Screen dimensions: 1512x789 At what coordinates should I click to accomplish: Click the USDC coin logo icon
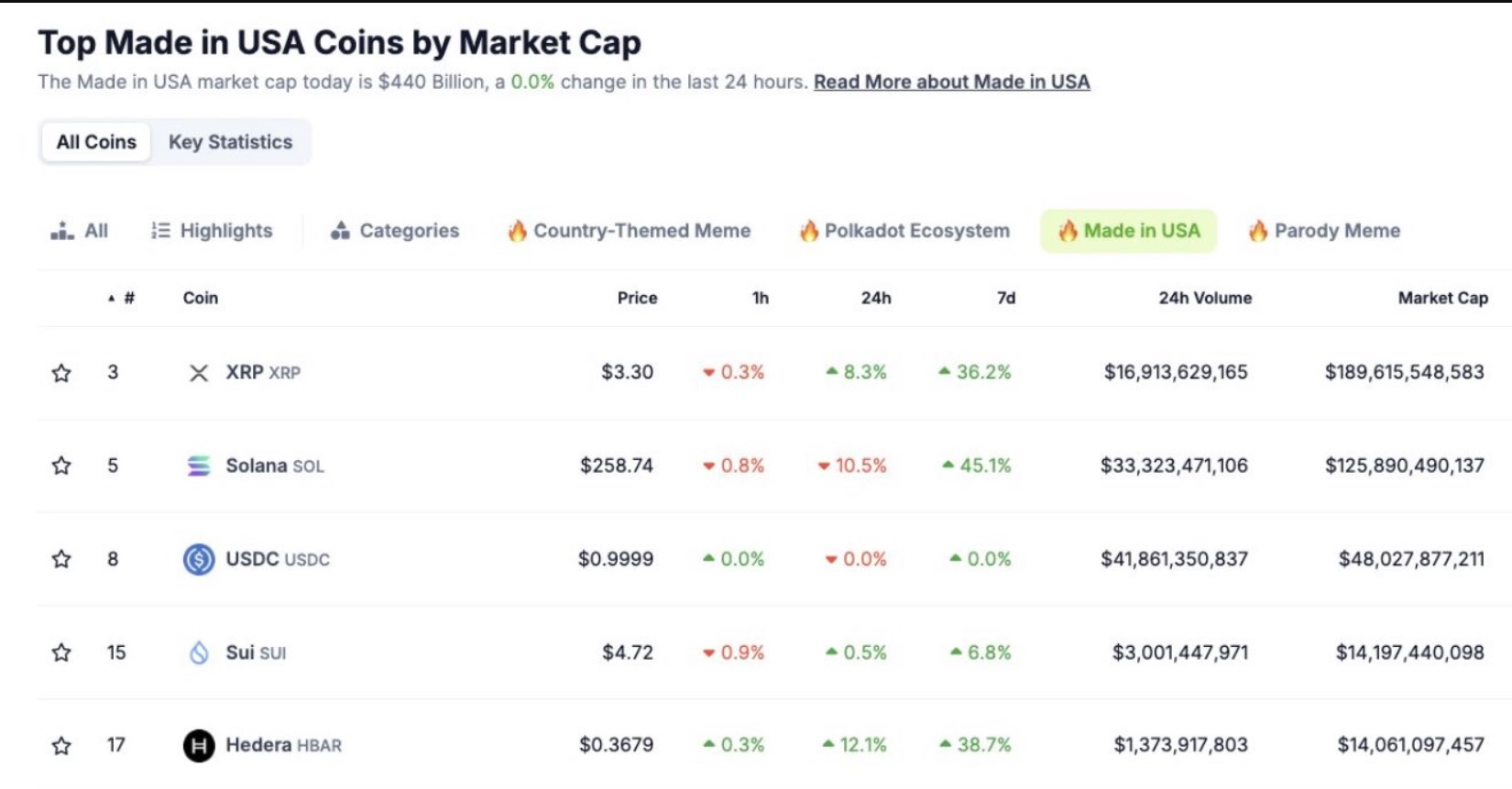point(199,559)
